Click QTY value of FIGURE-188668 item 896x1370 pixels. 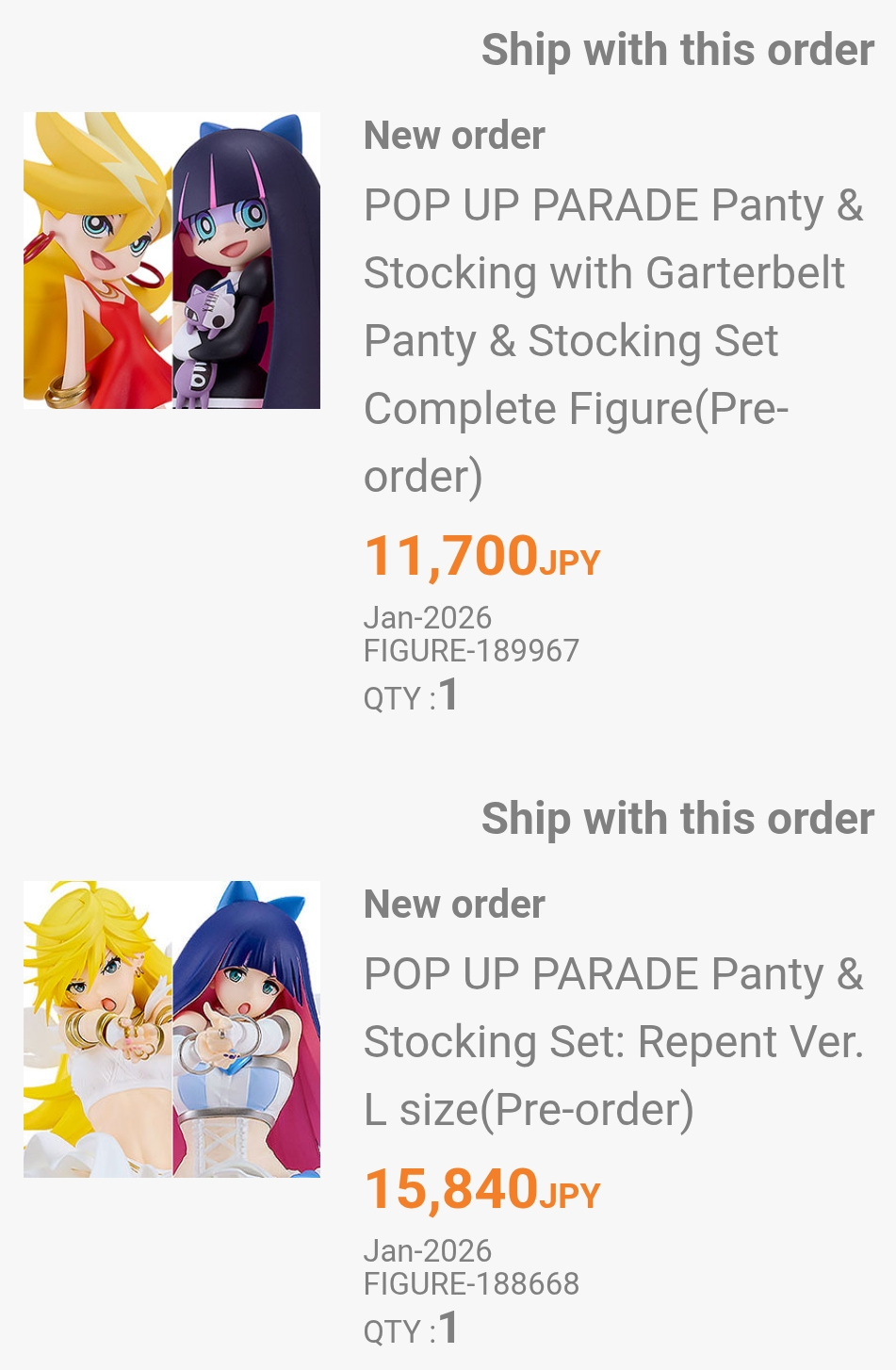[448, 1329]
